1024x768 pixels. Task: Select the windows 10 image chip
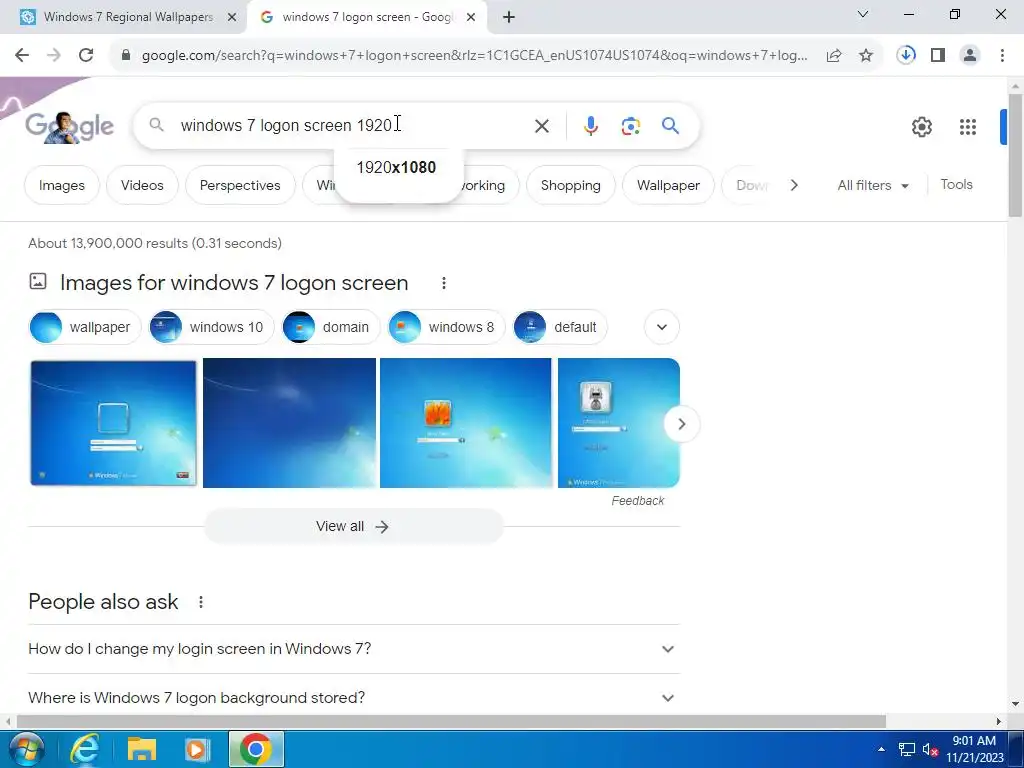pos(211,327)
